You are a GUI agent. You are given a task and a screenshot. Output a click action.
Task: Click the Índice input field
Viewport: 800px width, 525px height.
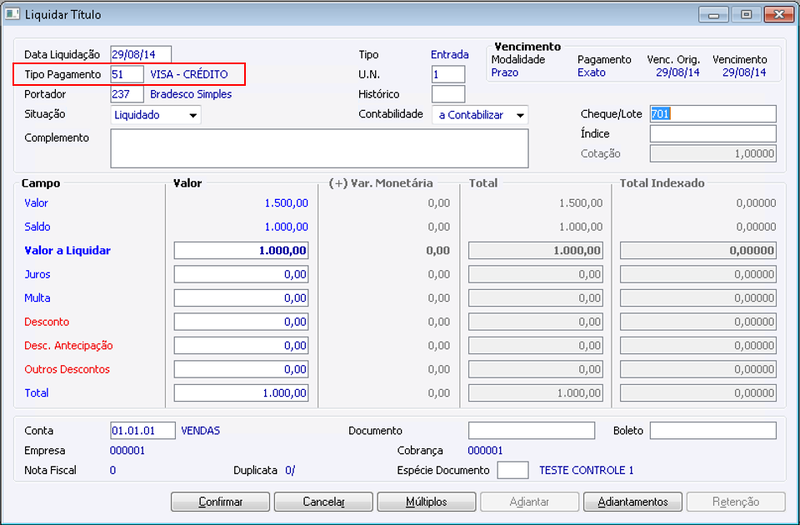pos(713,134)
